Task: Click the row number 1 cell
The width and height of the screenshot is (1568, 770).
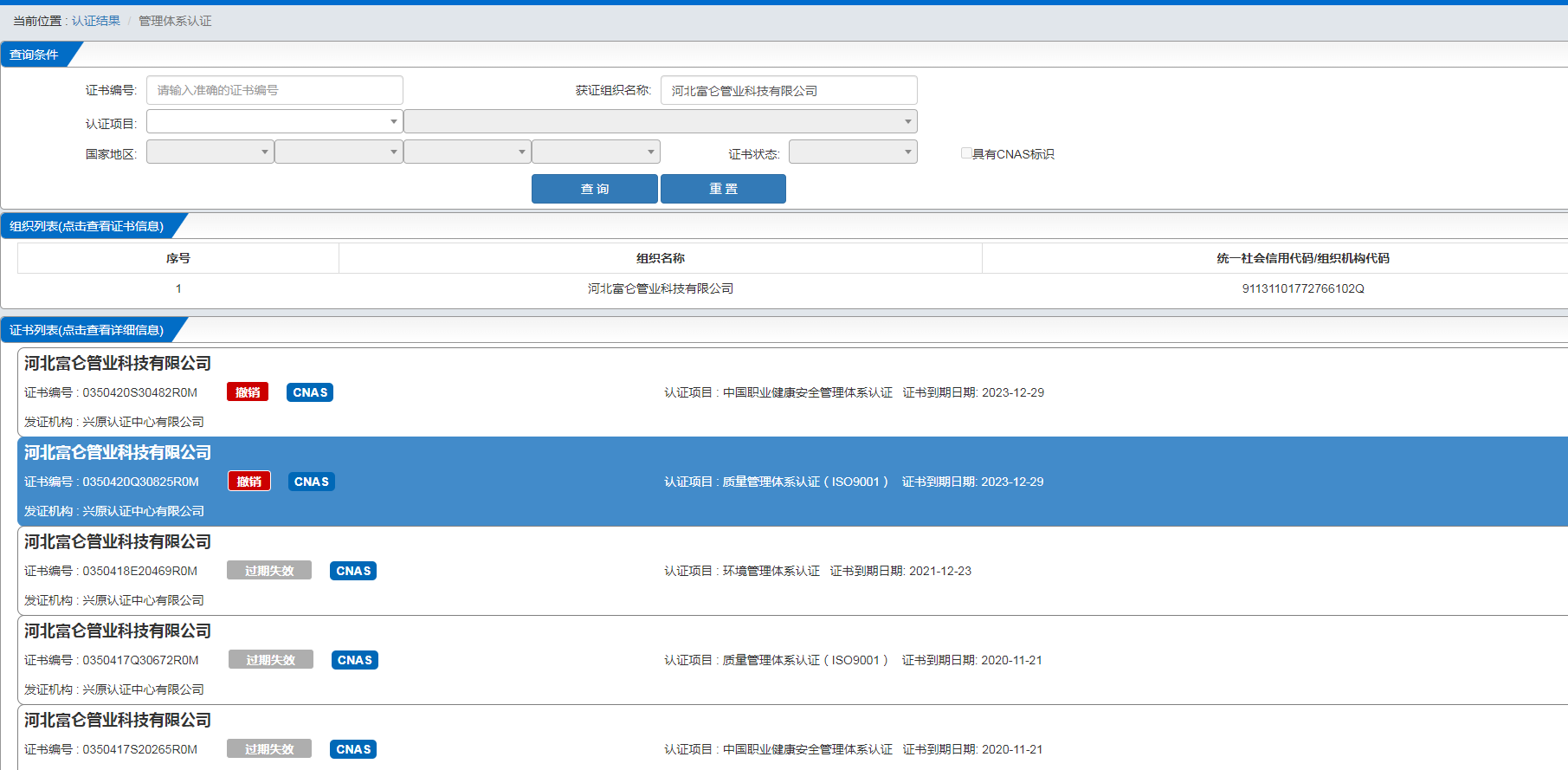Action: click(x=178, y=288)
